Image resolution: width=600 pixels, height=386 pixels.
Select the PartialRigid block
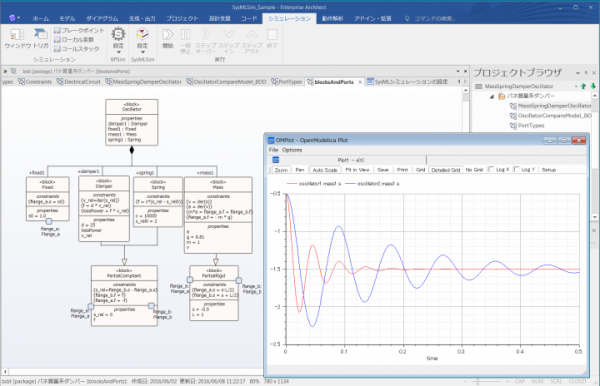214,293
